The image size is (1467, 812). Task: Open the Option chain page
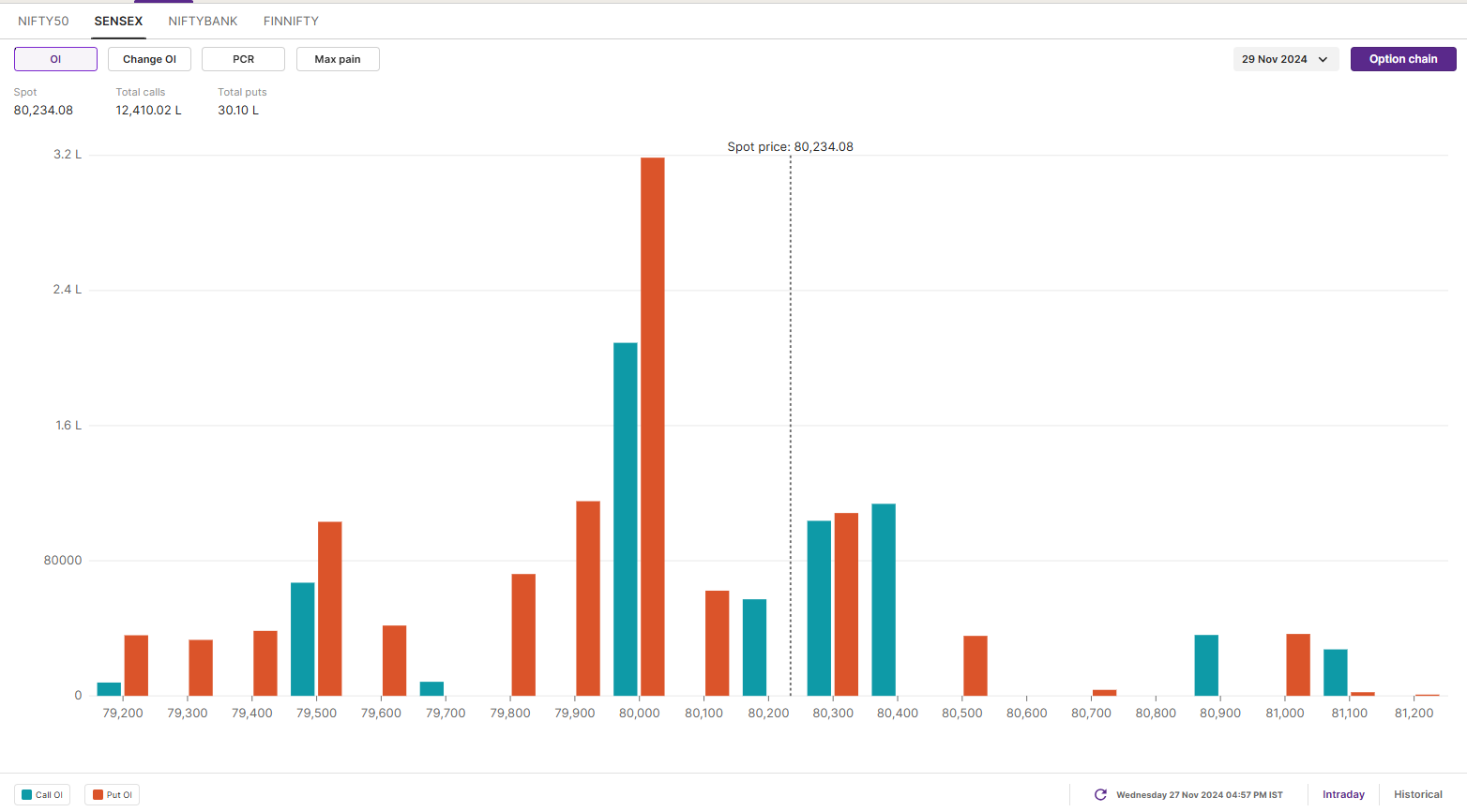[1403, 59]
